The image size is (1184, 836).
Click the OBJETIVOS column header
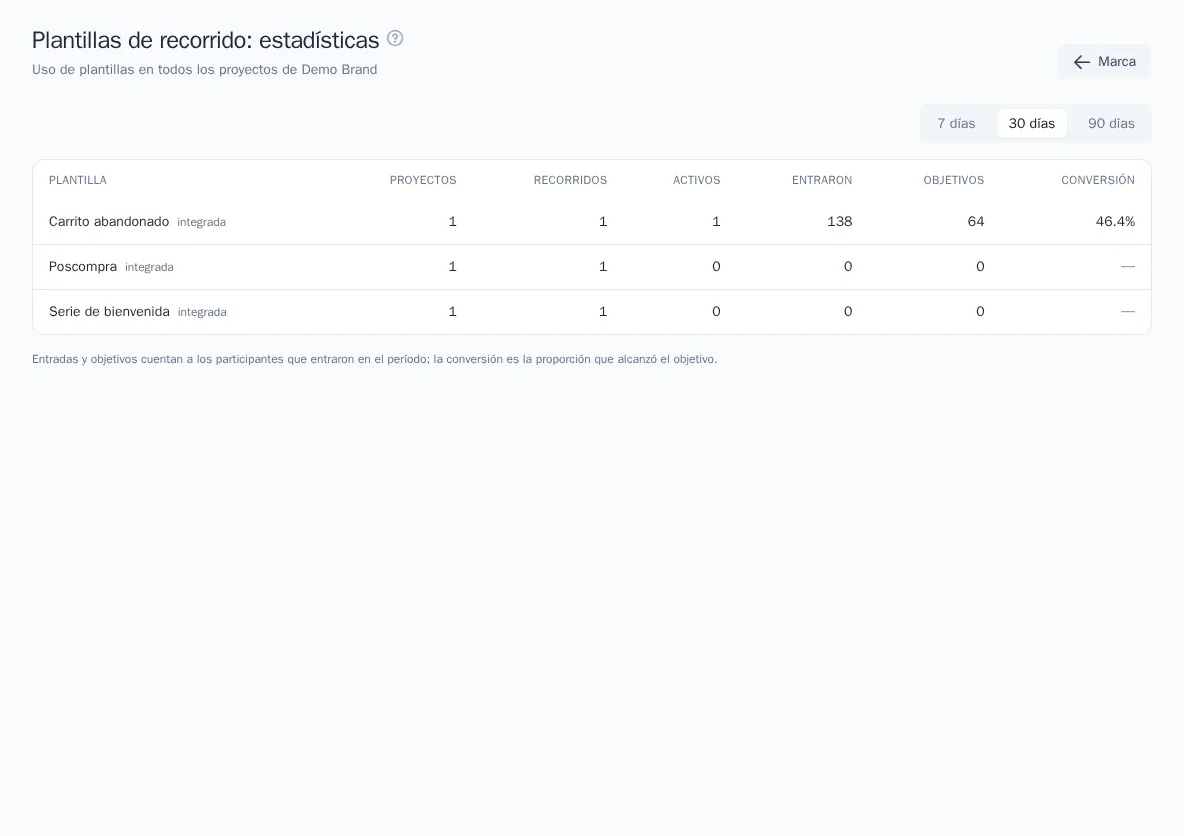(954, 180)
